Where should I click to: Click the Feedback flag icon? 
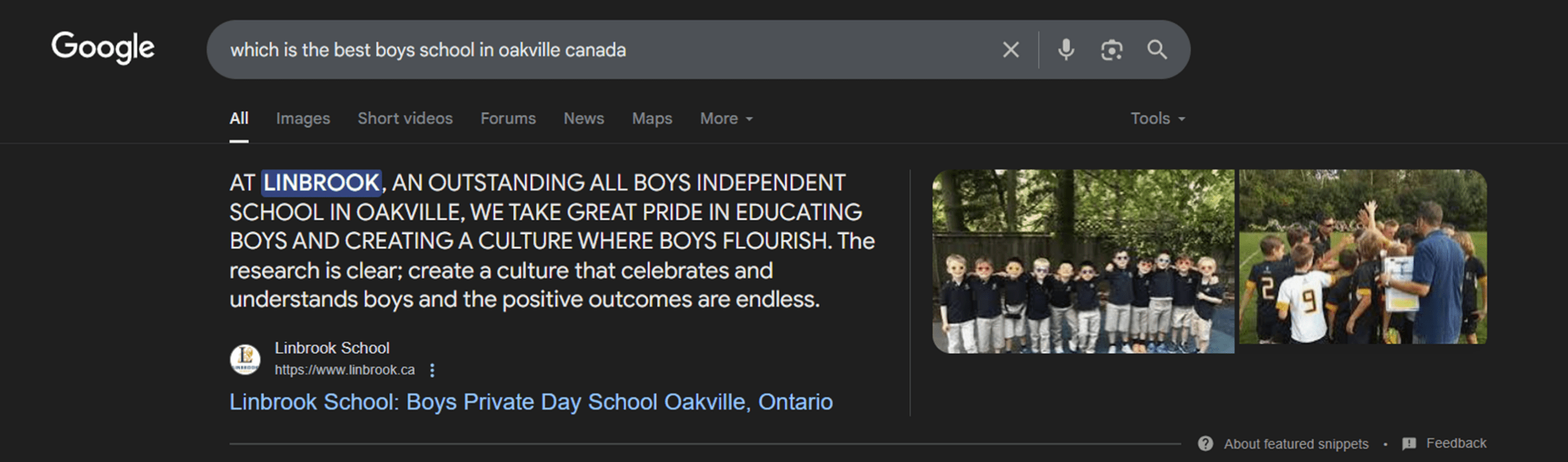tap(1409, 444)
